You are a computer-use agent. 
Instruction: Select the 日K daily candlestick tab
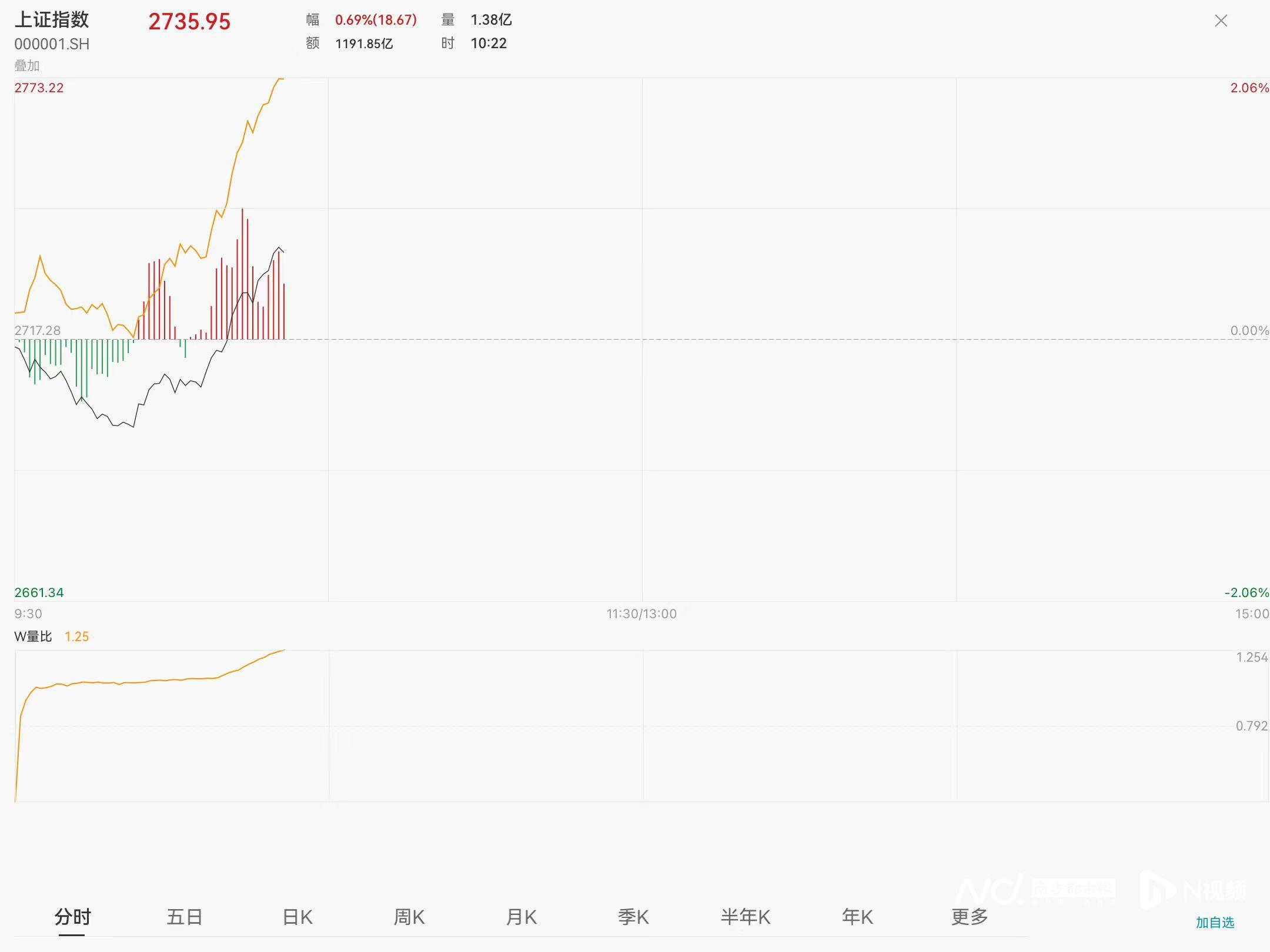point(297,917)
